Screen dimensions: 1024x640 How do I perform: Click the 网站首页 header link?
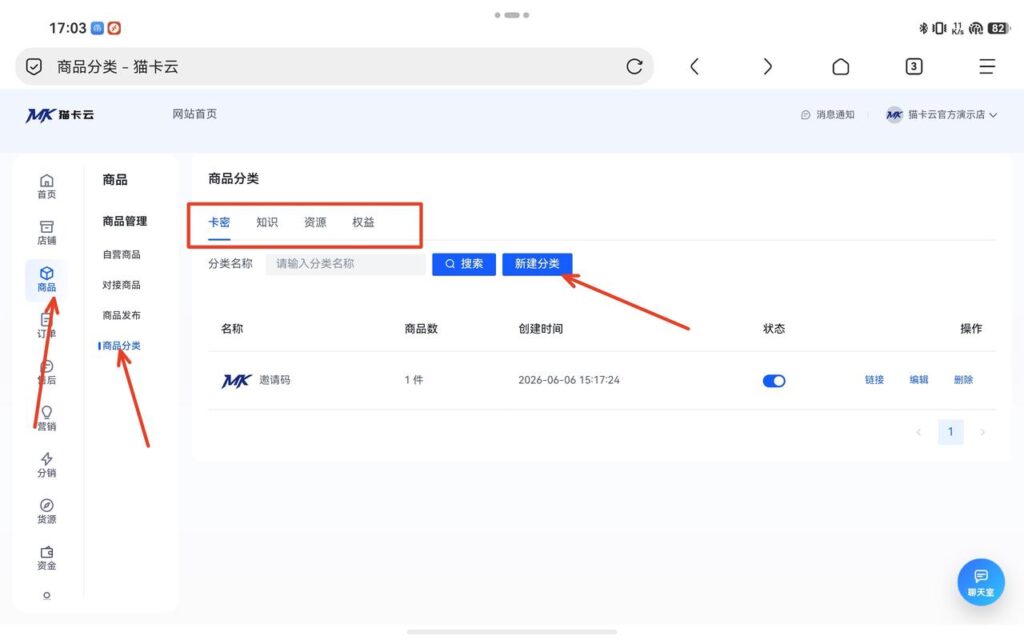(x=195, y=114)
